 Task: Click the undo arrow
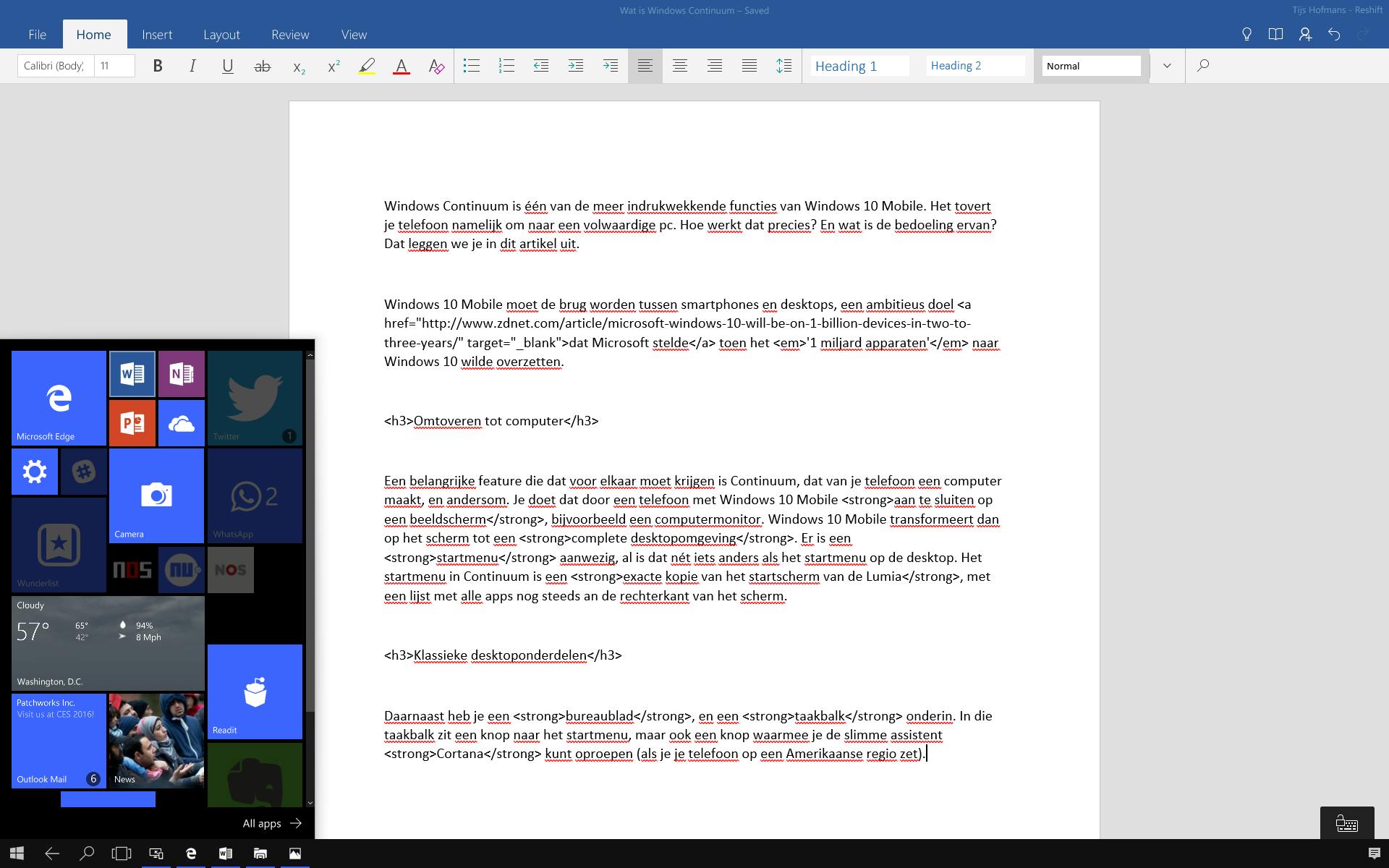(x=1334, y=34)
